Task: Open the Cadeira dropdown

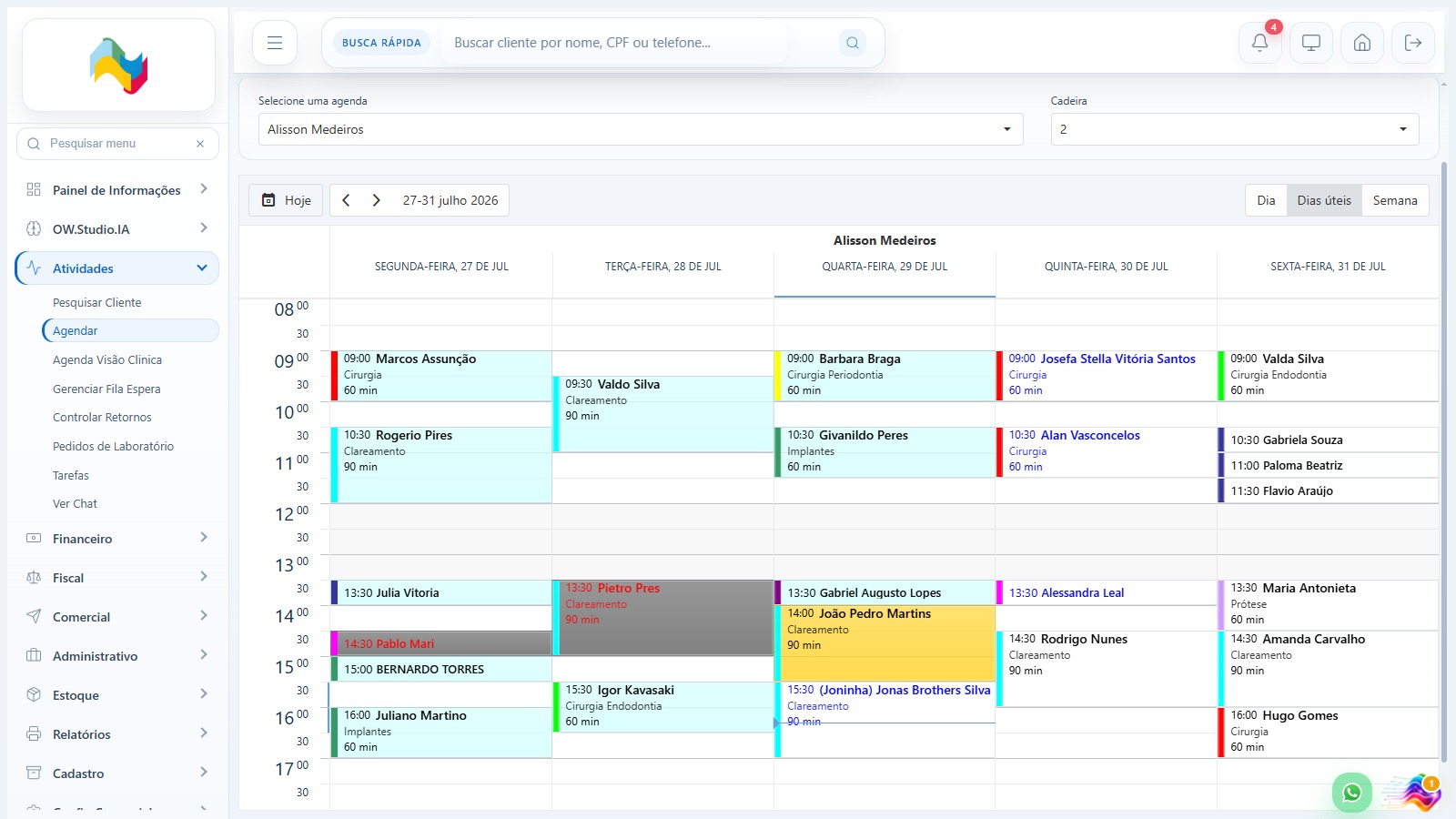Action: click(x=1235, y=129)
